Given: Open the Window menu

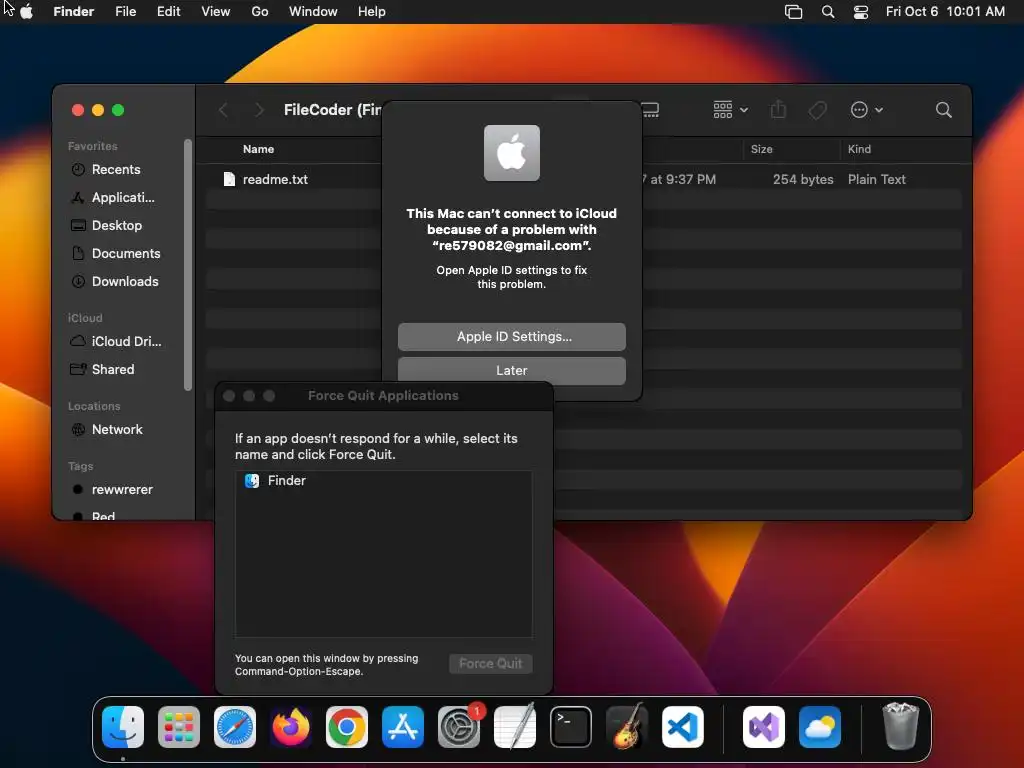Looking at the screenshot, I should coord(313,12).
